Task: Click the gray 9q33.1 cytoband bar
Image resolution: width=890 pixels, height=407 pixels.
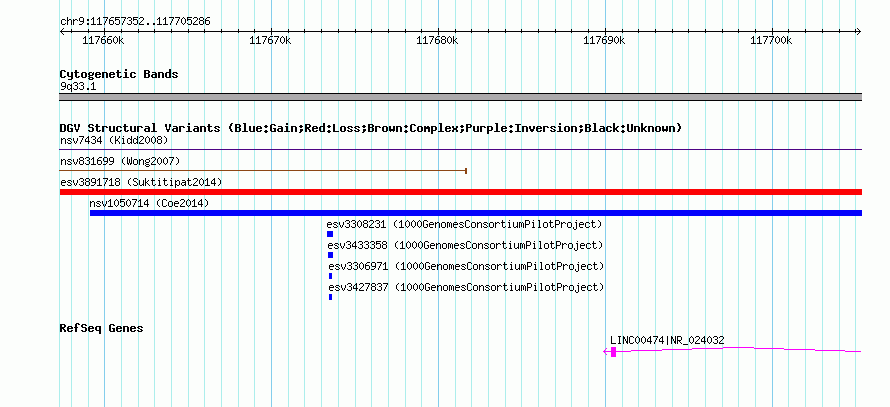Action: [460, 97]
